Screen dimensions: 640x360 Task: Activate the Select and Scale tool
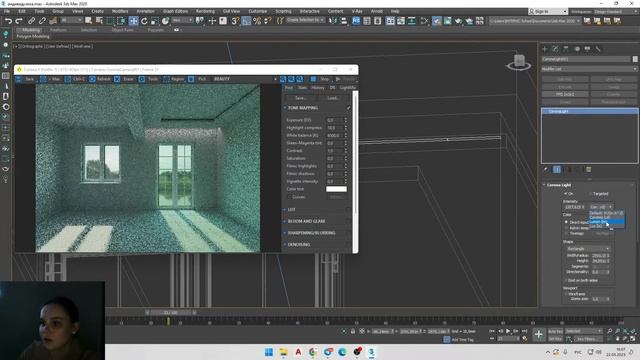click(155, 21)
